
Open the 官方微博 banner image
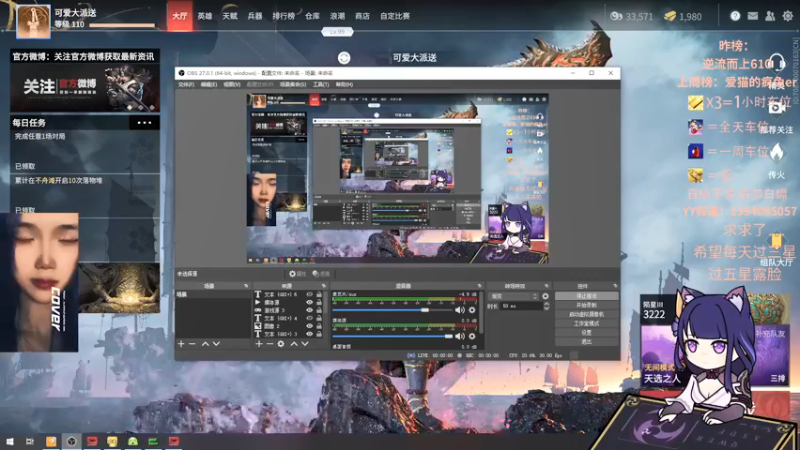tap(85, 88)
